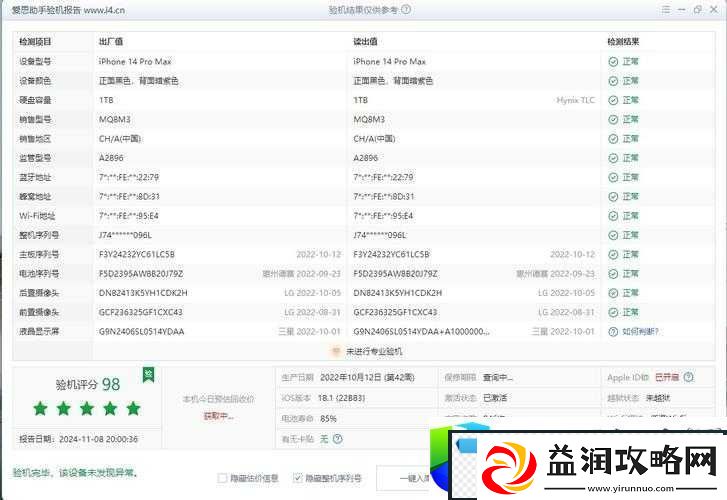This screenshot has width=727, height=500.
Task: Click the 正常 check icon for 销售地区
Action: click(x=613, y=139)
